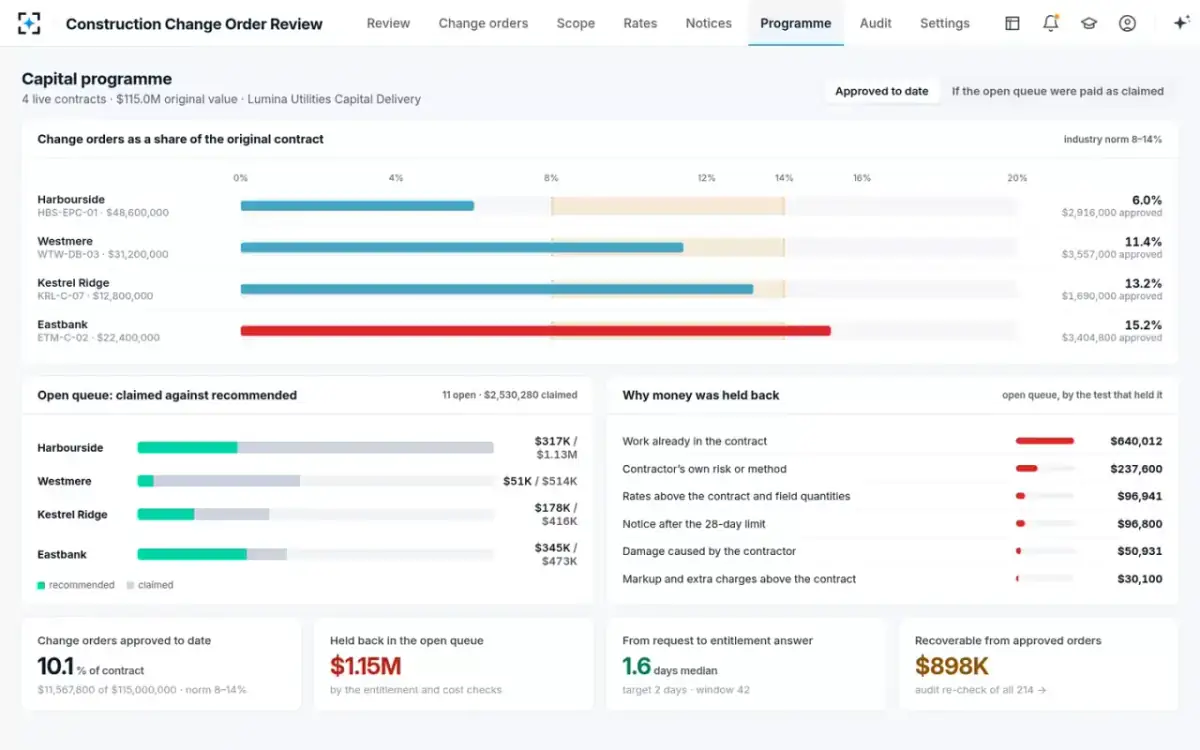Follow the 'audit re-check of all 214' link

pyautogui.click(x=980, y=690)
